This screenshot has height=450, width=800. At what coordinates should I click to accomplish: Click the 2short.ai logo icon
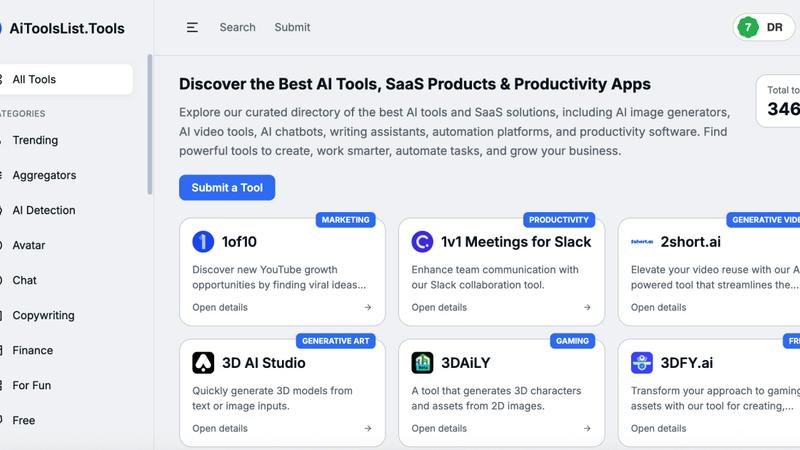pos(642,241)
